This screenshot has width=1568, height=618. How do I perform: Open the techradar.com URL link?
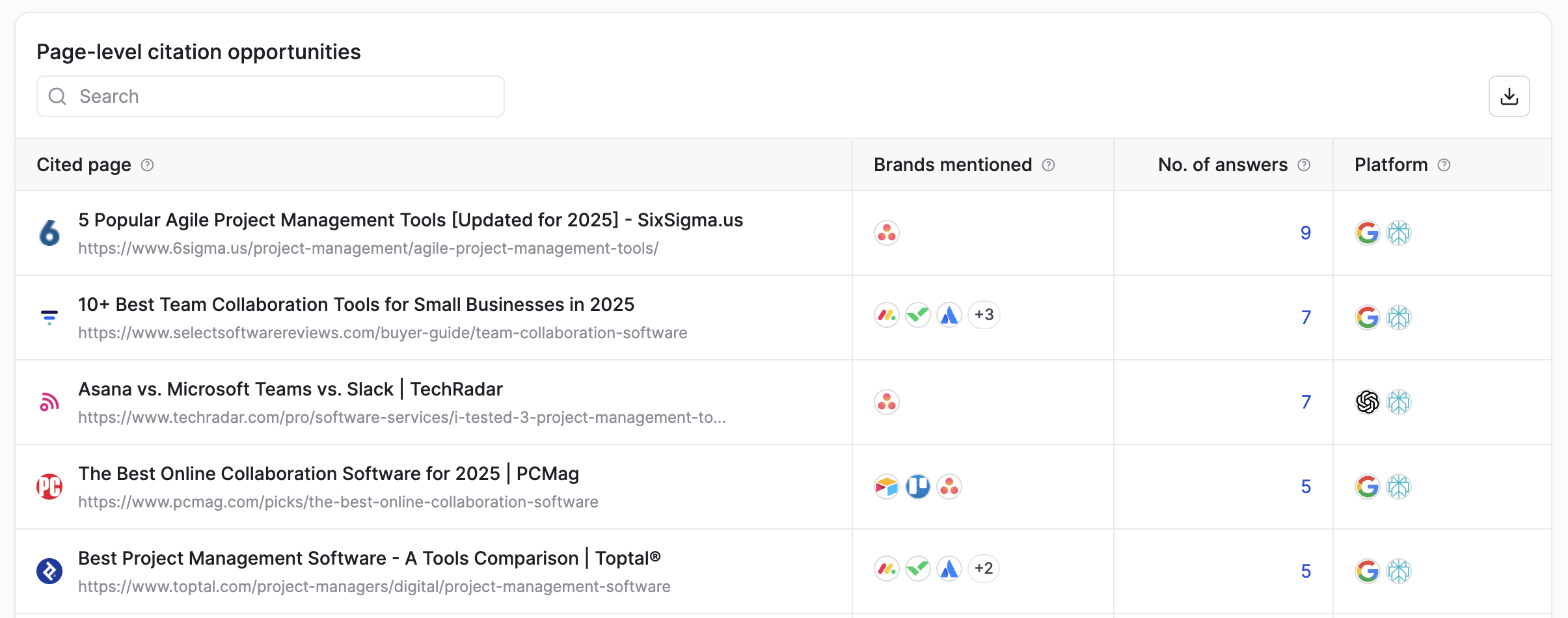[402, 418]
